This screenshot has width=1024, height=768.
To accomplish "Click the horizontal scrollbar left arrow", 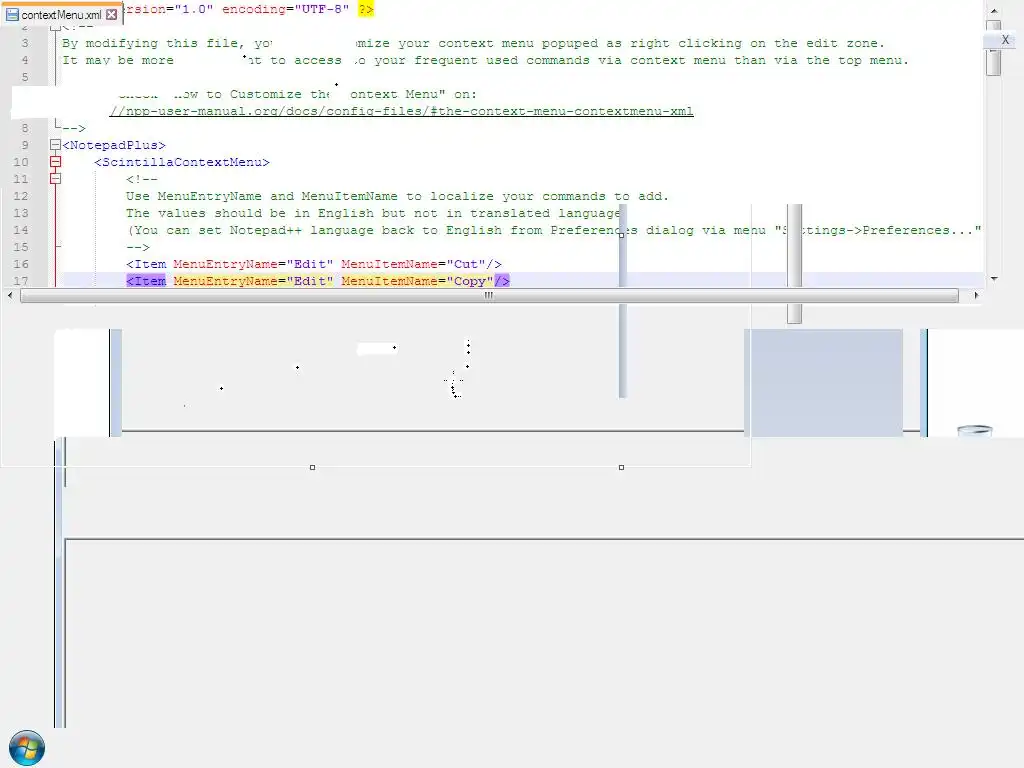I will point(10,295).
